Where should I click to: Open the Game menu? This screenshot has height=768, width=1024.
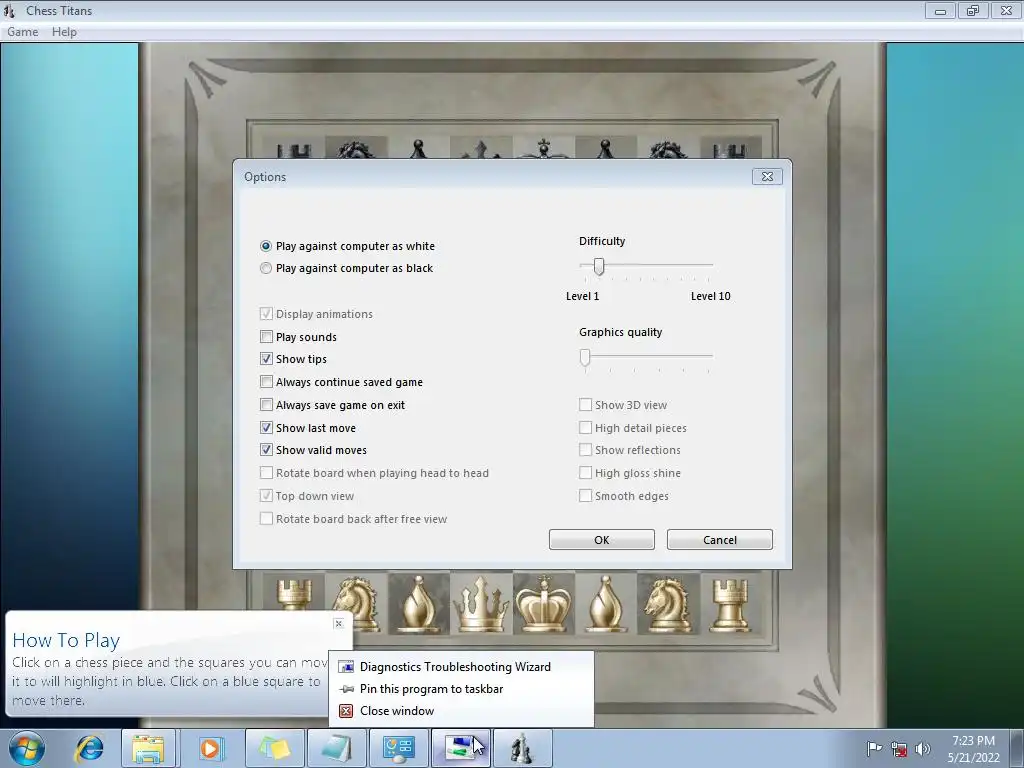pyautogui.click(x=22, y=32)
